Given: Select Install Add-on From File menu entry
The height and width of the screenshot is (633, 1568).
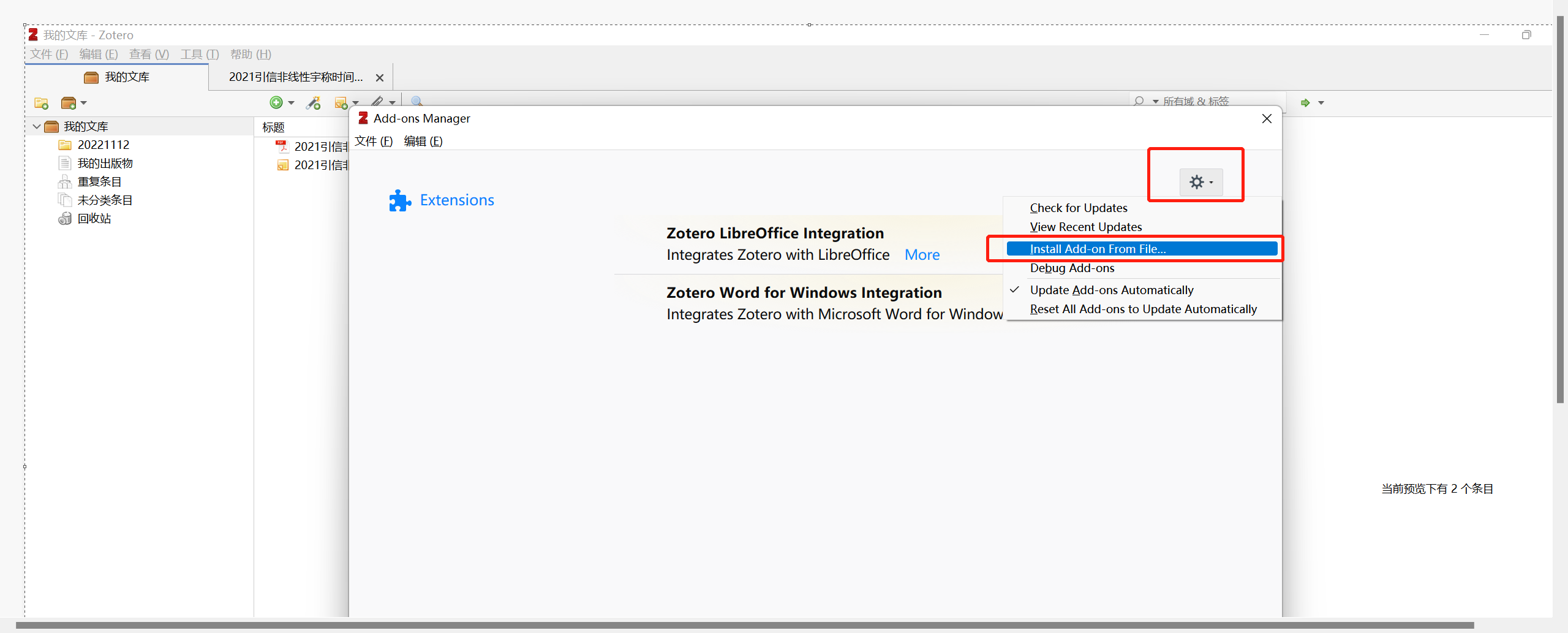Looking at the screenshot, I should coord(1098,249).
